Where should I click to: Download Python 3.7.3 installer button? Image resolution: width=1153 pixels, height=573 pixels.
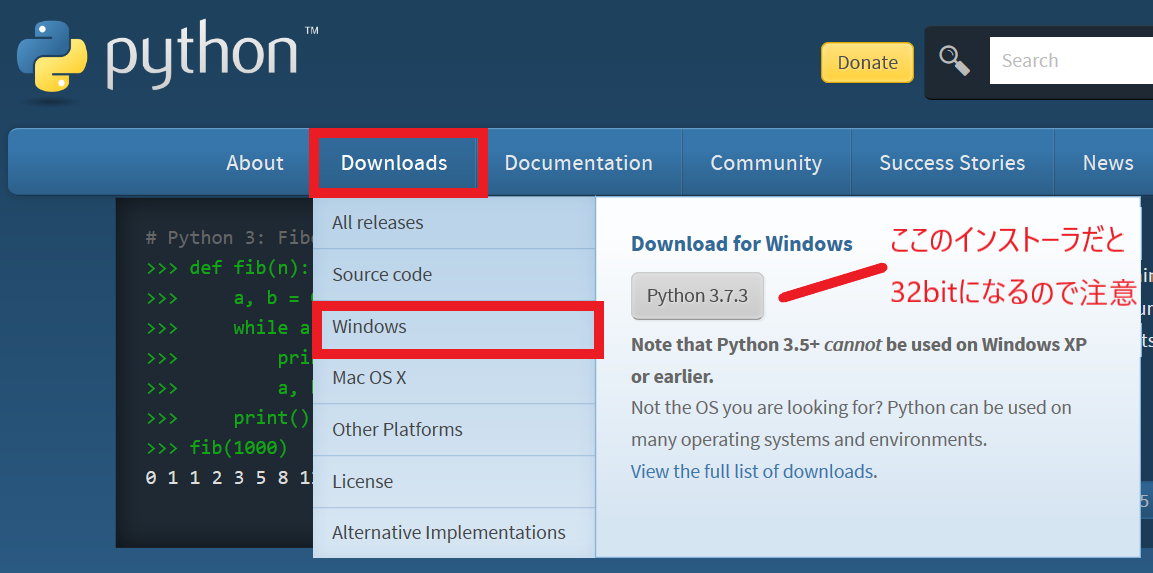click(697, 296)
